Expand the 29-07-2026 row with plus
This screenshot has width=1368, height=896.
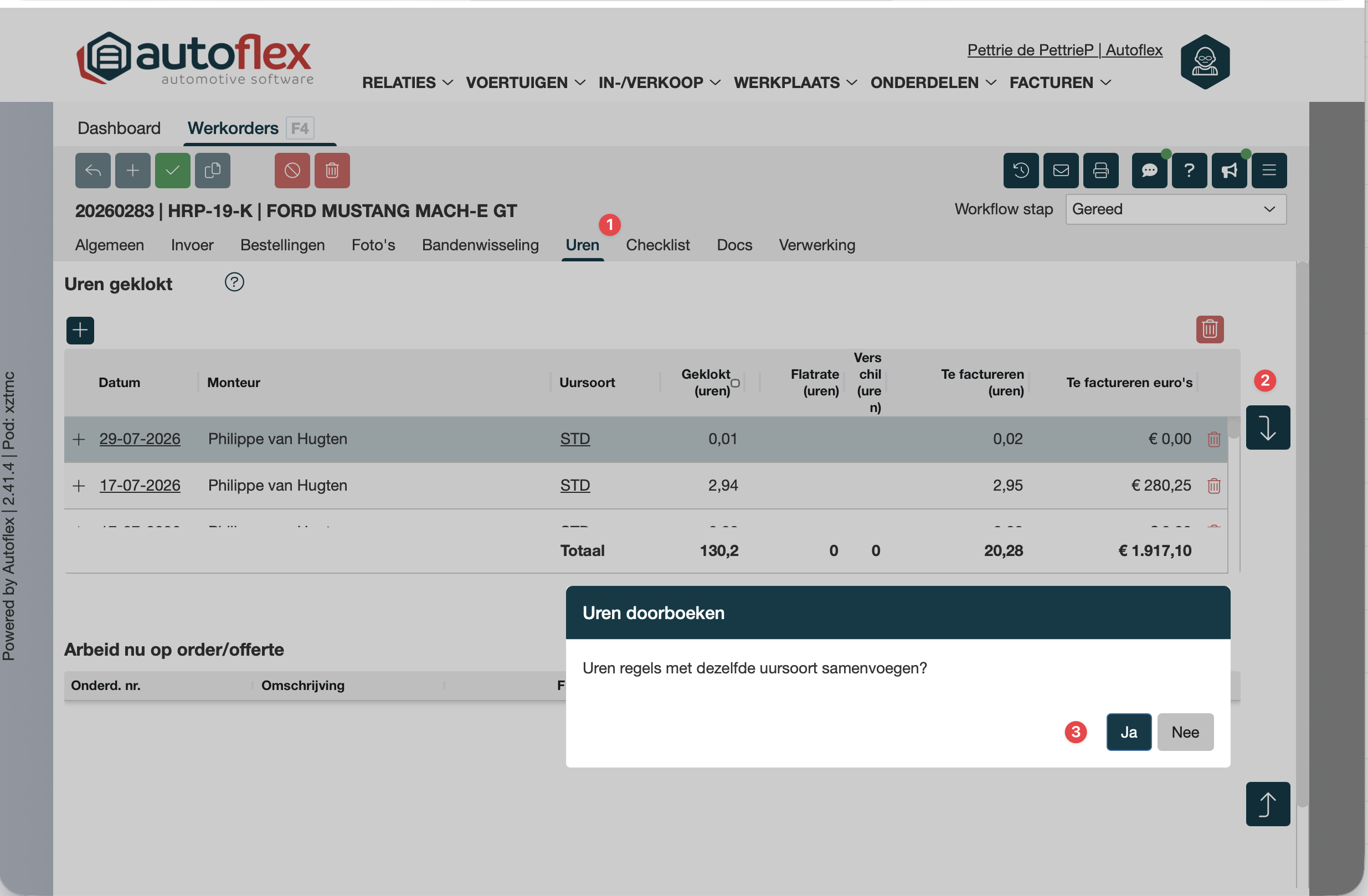79,439
